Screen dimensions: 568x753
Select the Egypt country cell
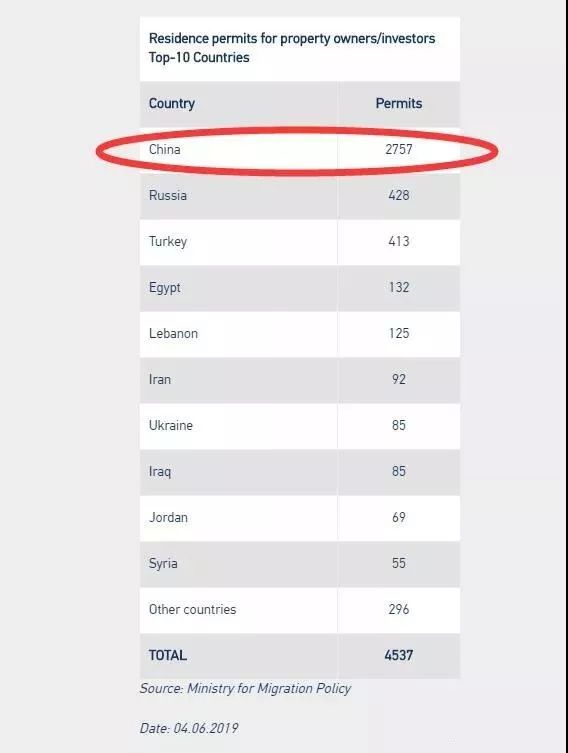tap(165, 288)
